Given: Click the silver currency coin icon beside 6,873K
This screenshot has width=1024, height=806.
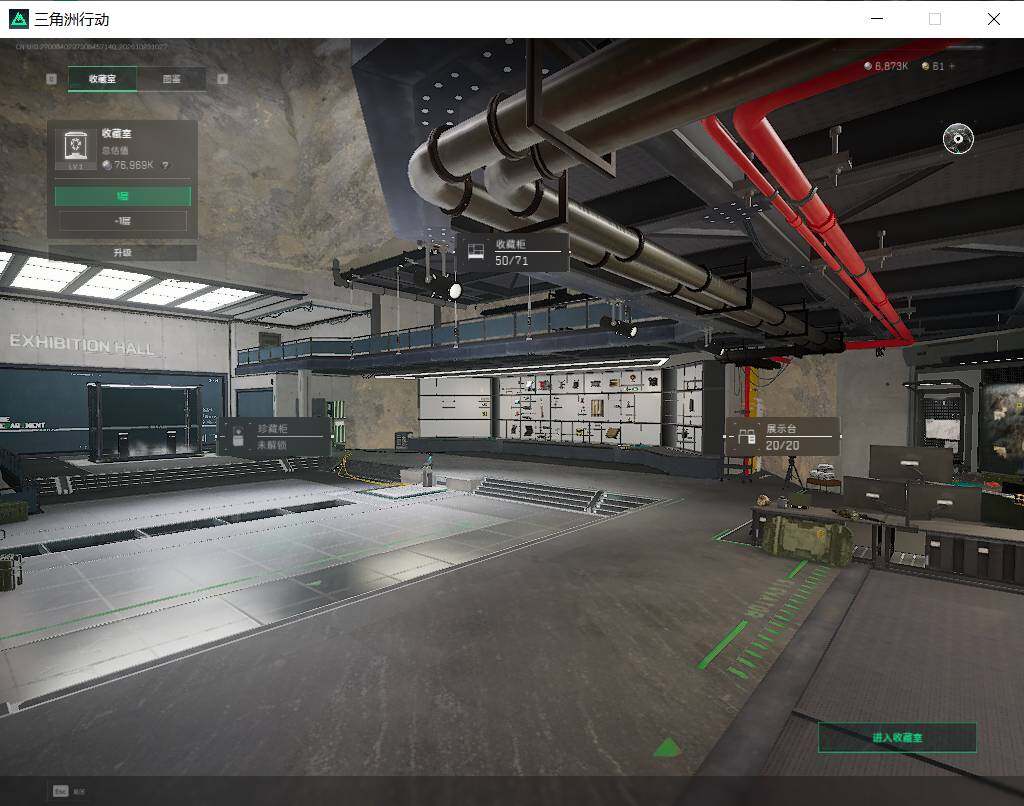Looking at the screenshot, I should click(868, 66).
